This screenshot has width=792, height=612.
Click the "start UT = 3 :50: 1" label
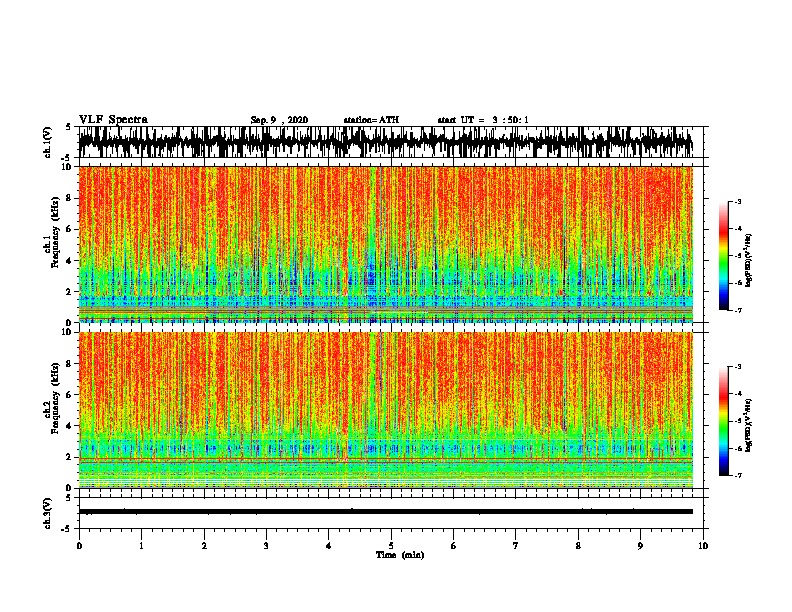(x=483, y=120)
